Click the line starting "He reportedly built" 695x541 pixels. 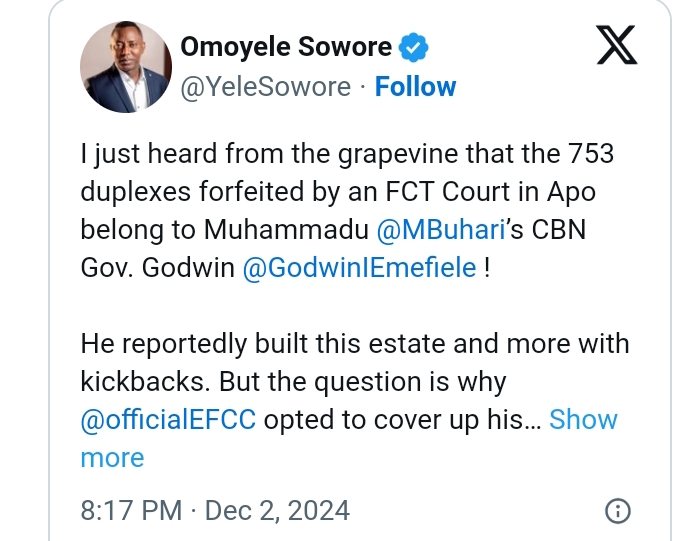pos(355,344)
